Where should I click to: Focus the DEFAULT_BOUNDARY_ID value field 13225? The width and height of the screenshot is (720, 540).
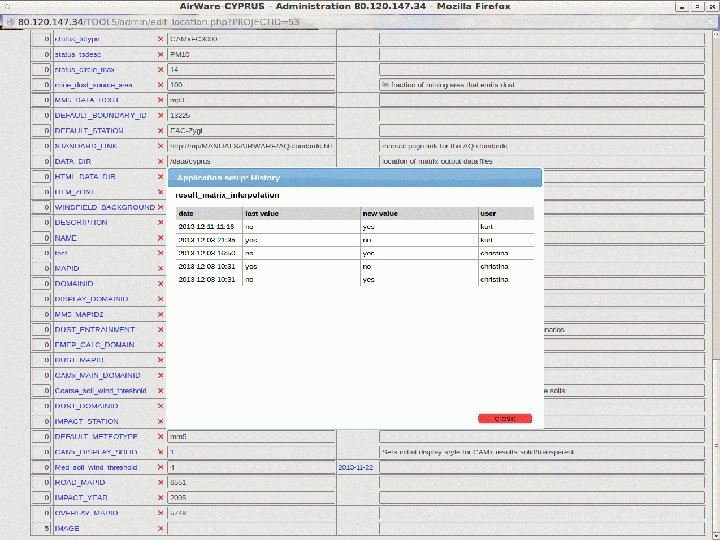251,115
